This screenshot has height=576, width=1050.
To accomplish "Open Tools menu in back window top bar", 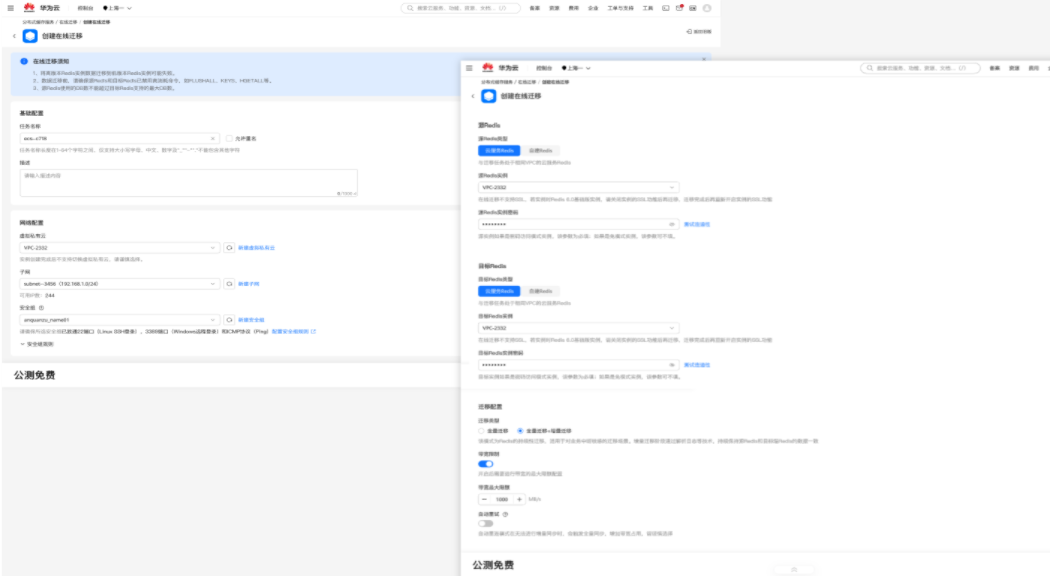I will pos(648,8).
